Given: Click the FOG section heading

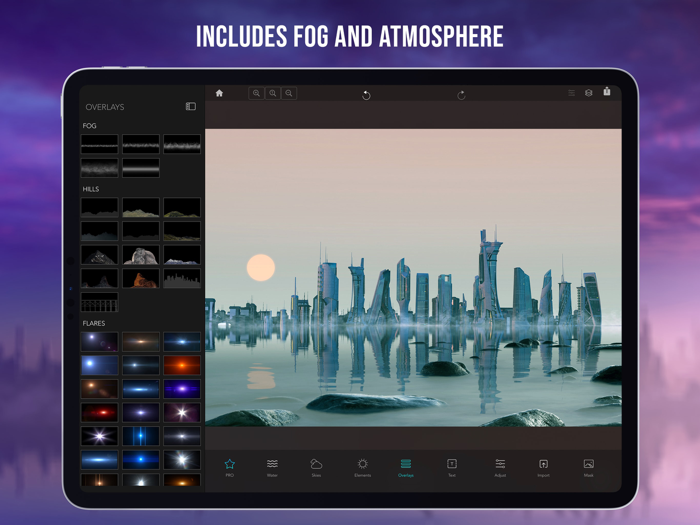Looking at the screenshot, I should click(x=89, y=126).
